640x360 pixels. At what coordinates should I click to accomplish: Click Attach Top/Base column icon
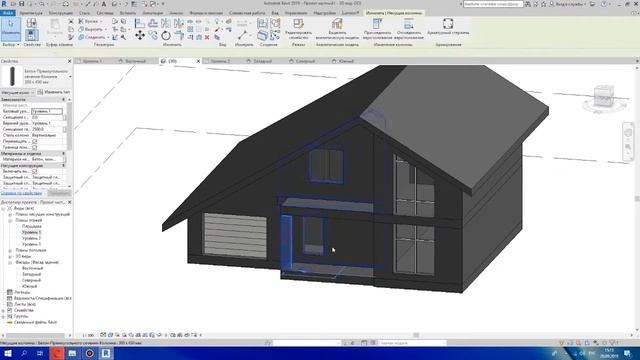[377, 24]
